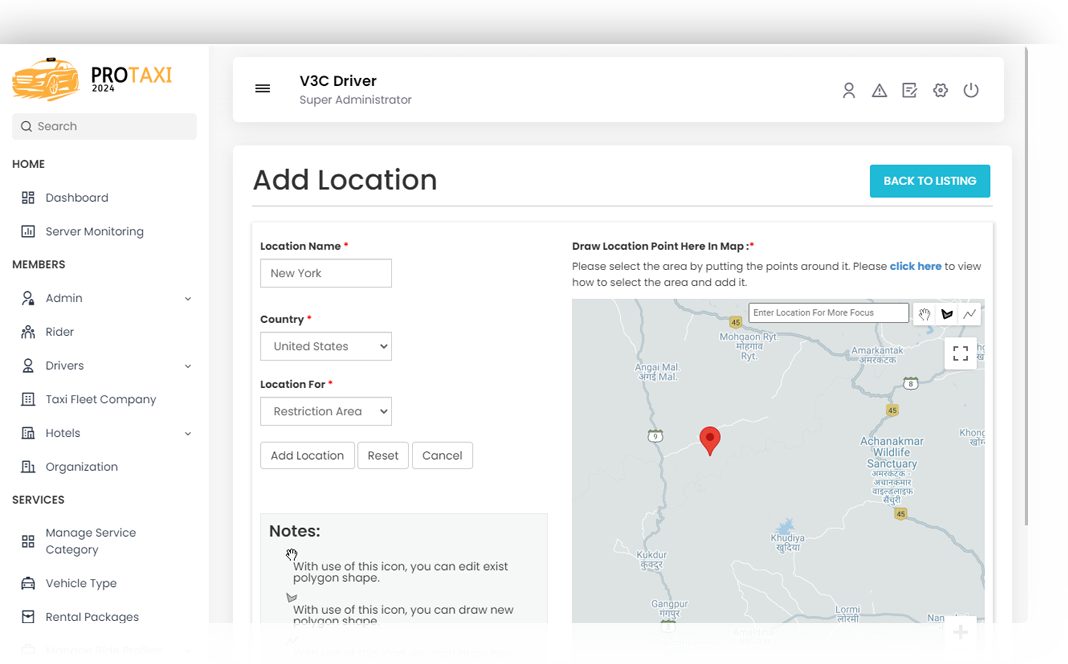Toggle map fullscreen view
The width and height of the screenshot is (1068, 664).
click(x=960, y=353)
